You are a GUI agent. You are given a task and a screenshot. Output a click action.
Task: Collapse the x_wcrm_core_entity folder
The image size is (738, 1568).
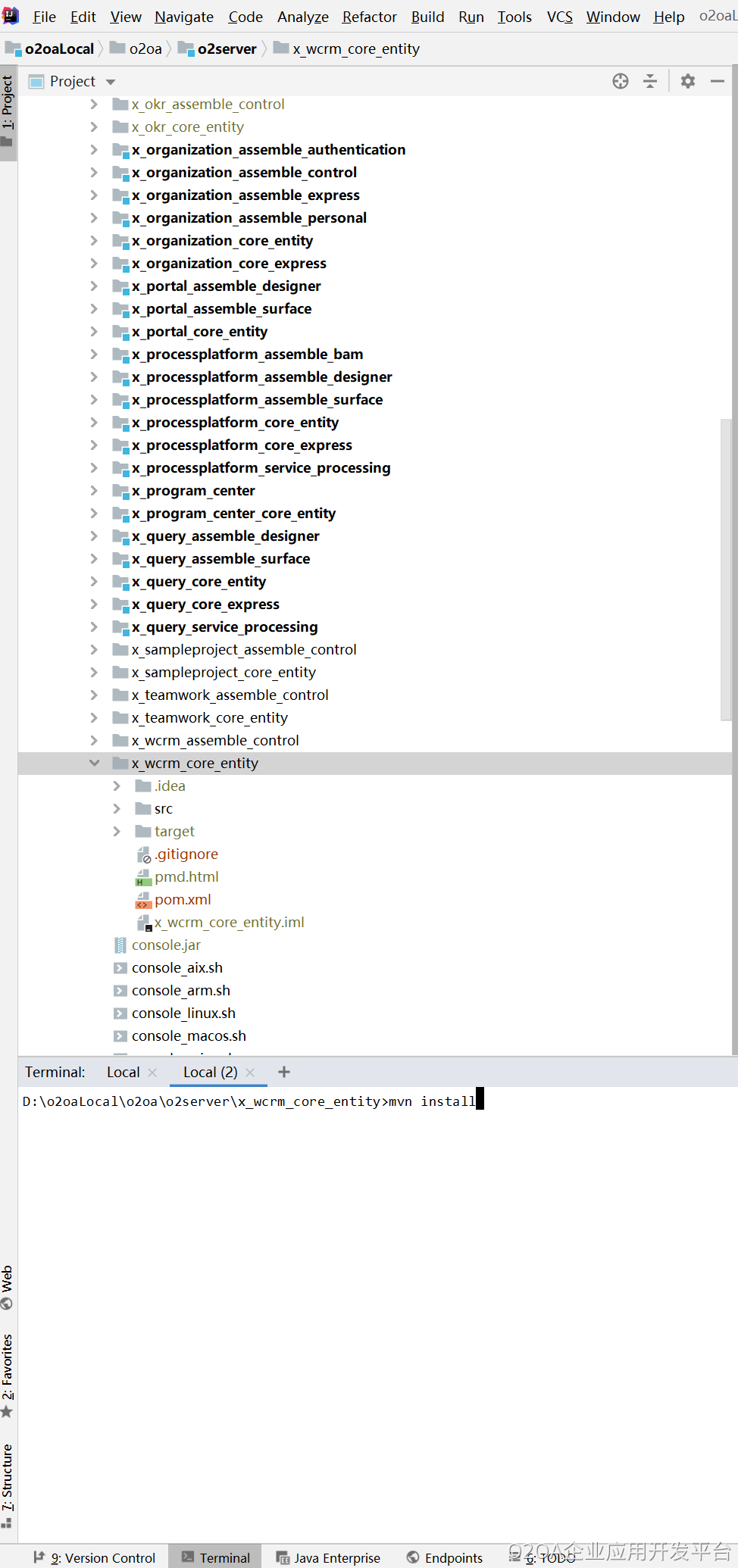(94, 763)
